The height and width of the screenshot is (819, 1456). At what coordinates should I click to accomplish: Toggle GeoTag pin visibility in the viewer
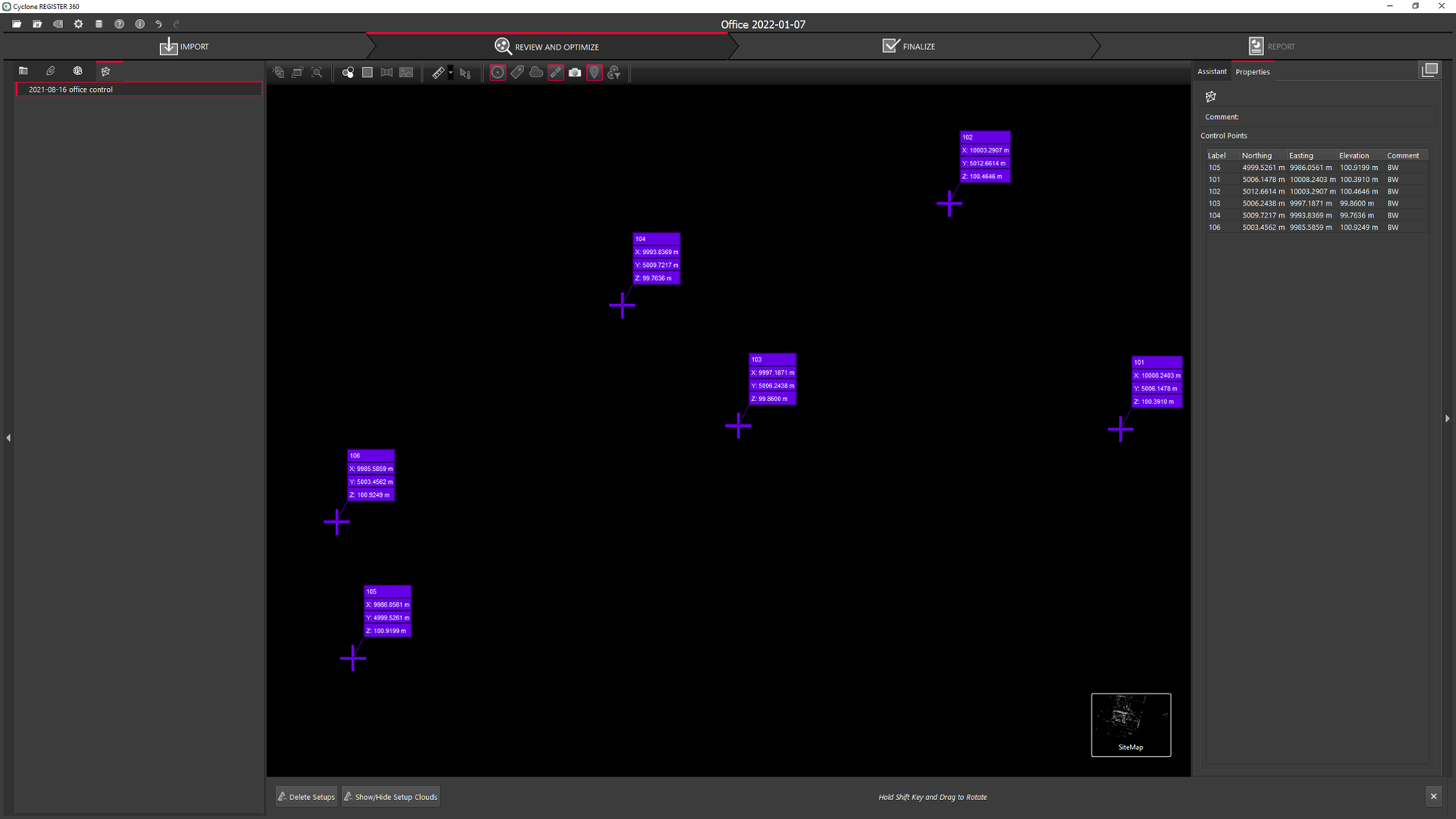595,73
